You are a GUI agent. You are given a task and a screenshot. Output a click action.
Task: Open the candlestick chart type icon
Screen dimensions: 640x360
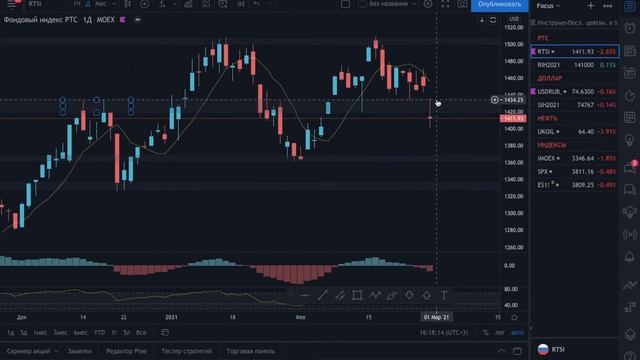click(128, 4)
